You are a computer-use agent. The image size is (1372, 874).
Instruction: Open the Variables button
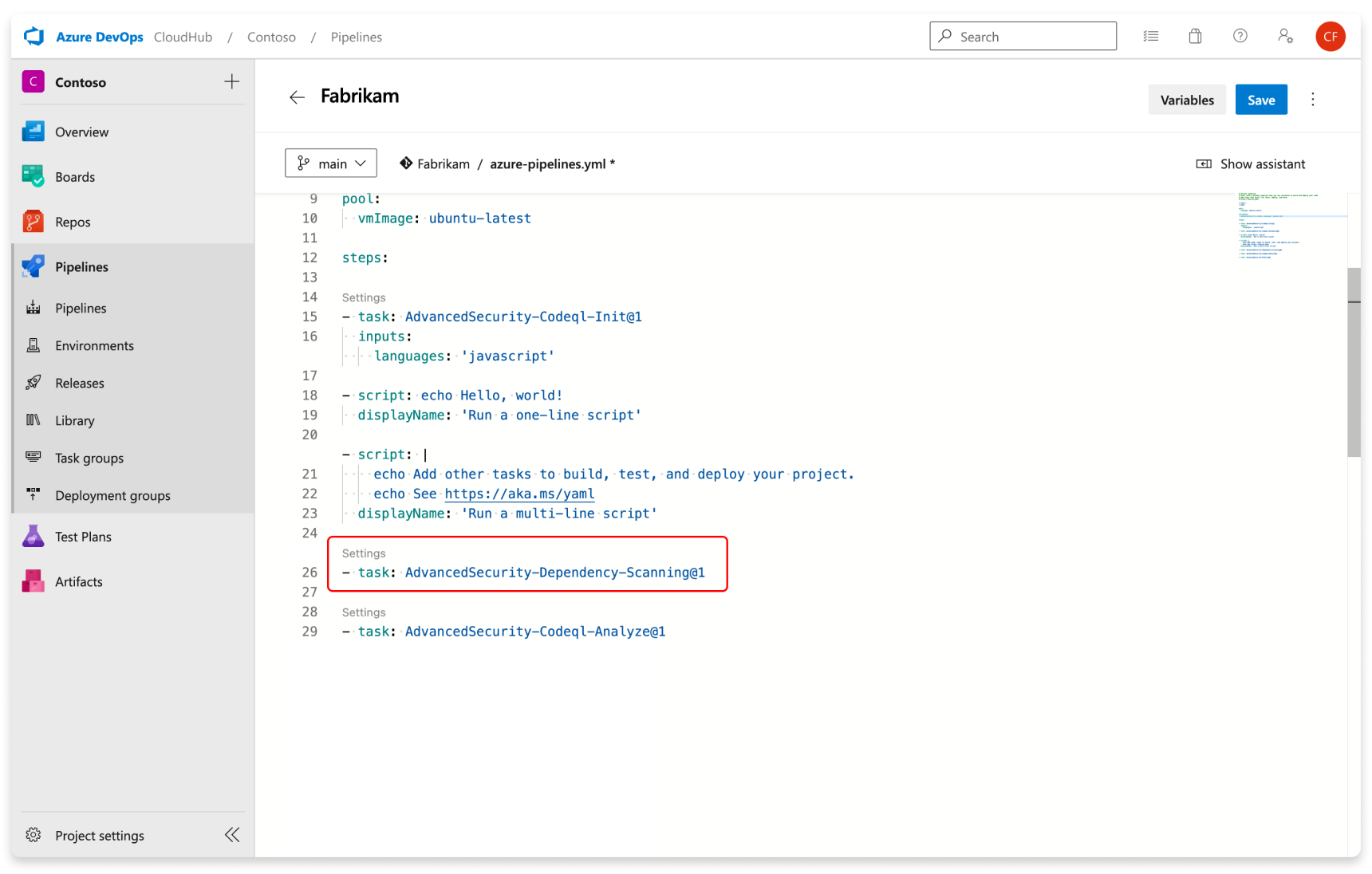[1187, 100]
